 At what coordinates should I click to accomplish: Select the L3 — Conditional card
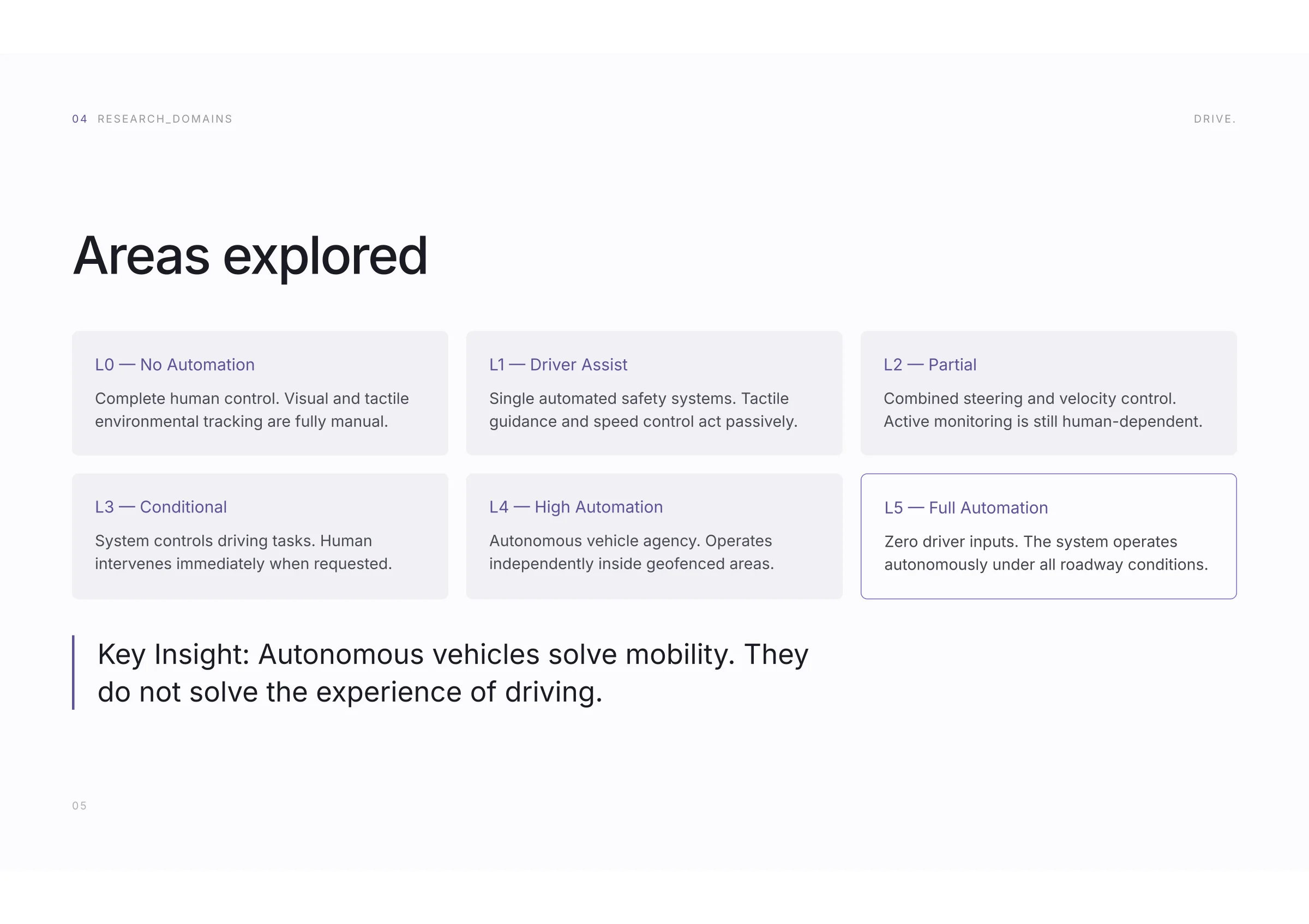pyautogui.click(x=260, y=536)
